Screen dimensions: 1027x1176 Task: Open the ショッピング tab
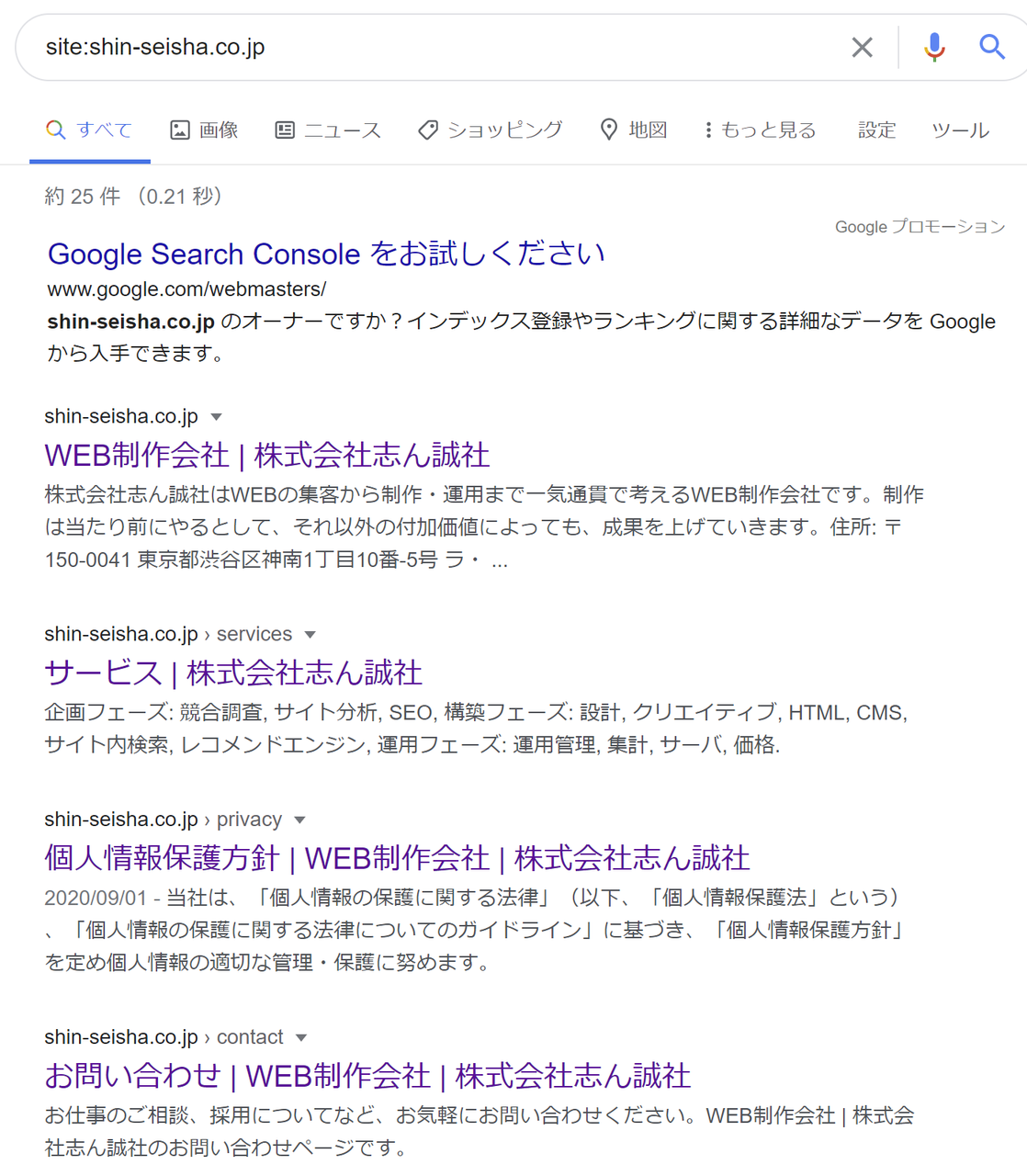tap(490, 130)
